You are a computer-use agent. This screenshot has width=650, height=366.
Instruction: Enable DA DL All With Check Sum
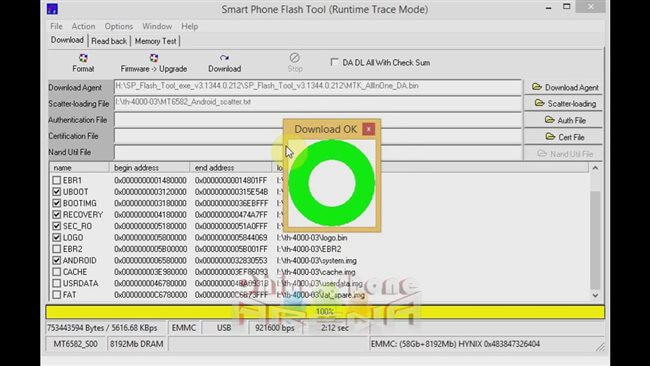coord(334,62)
